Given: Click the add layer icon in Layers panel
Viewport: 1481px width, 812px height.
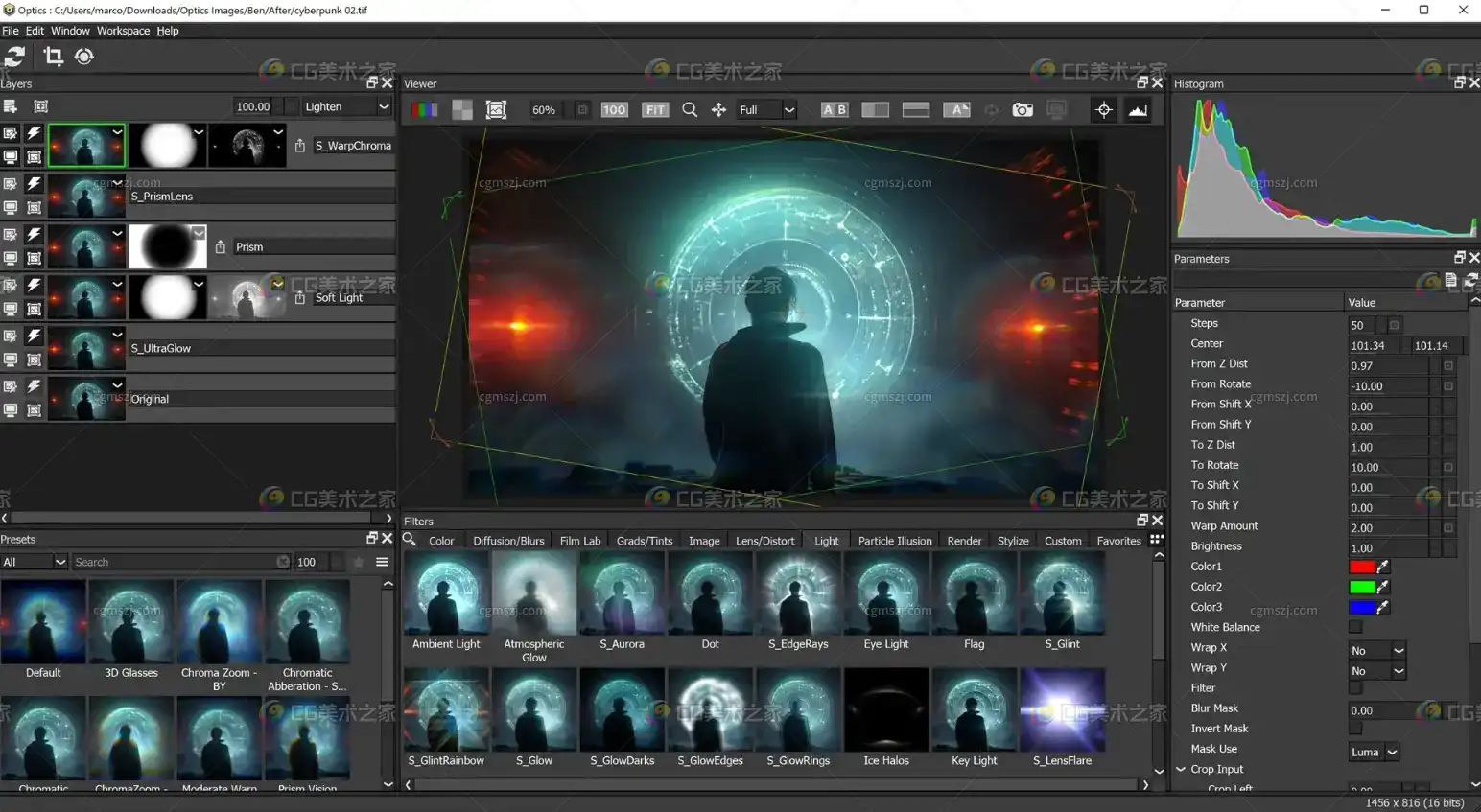Looking at the screenshot, I should [x=11, y=106].
